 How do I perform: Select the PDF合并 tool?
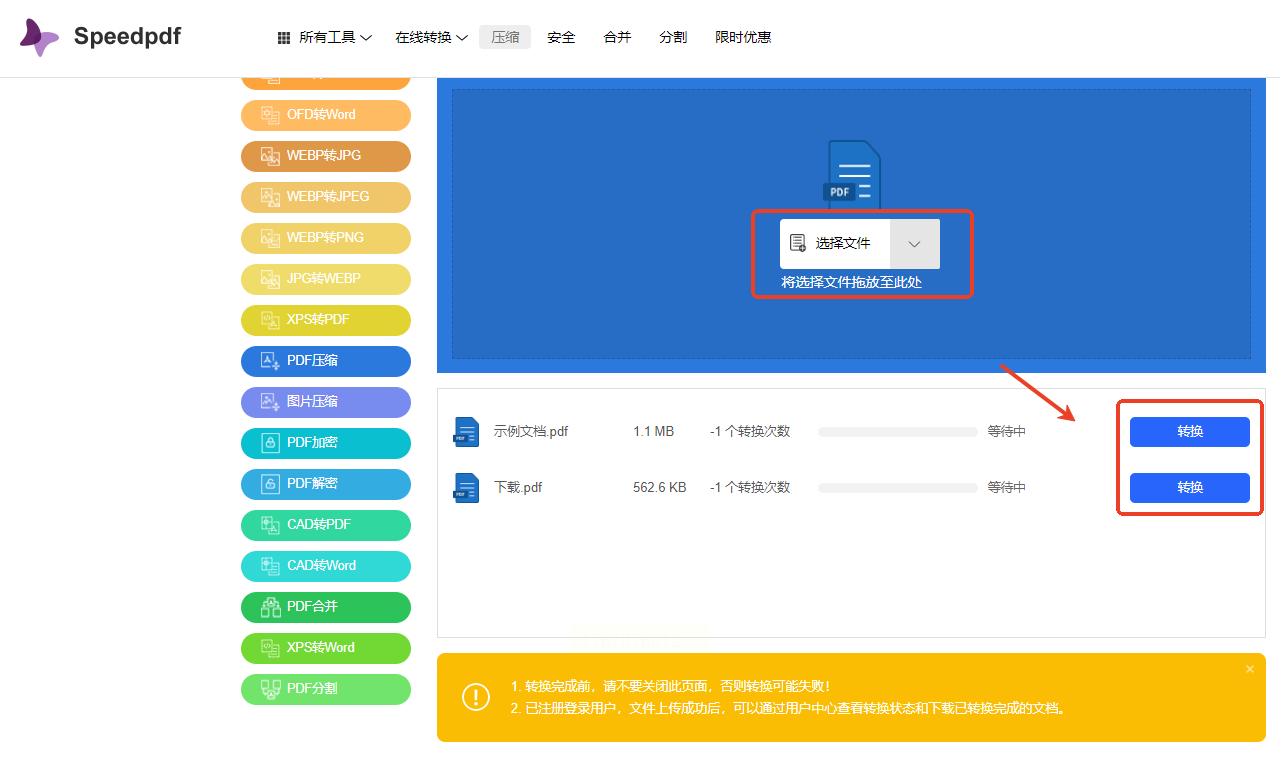(326, 607)
